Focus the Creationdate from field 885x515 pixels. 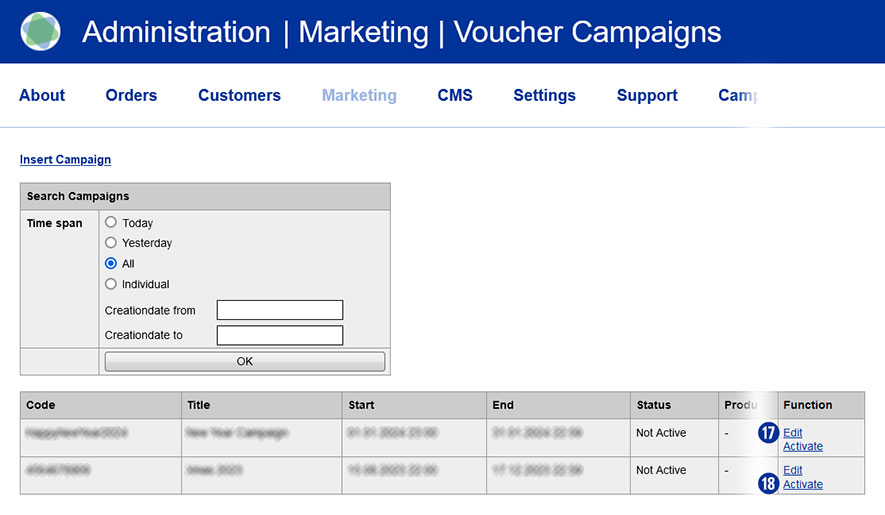coord(280,310)
